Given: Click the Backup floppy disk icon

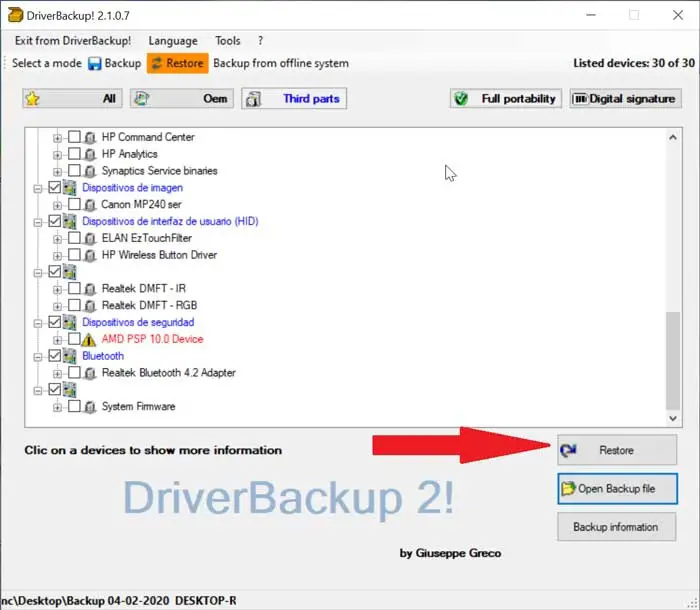Looking at the screenshot, I should pyautogui.click(x=94, y=63).
